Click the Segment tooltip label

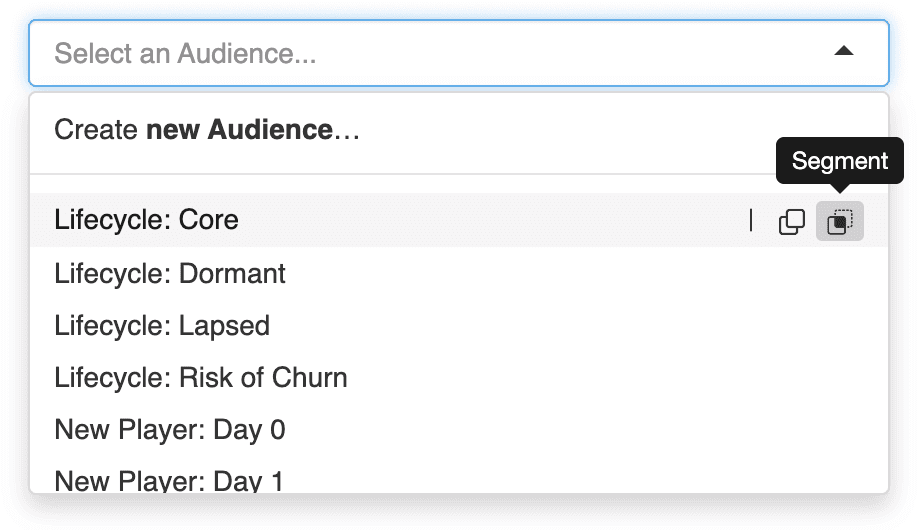[840, 161]
